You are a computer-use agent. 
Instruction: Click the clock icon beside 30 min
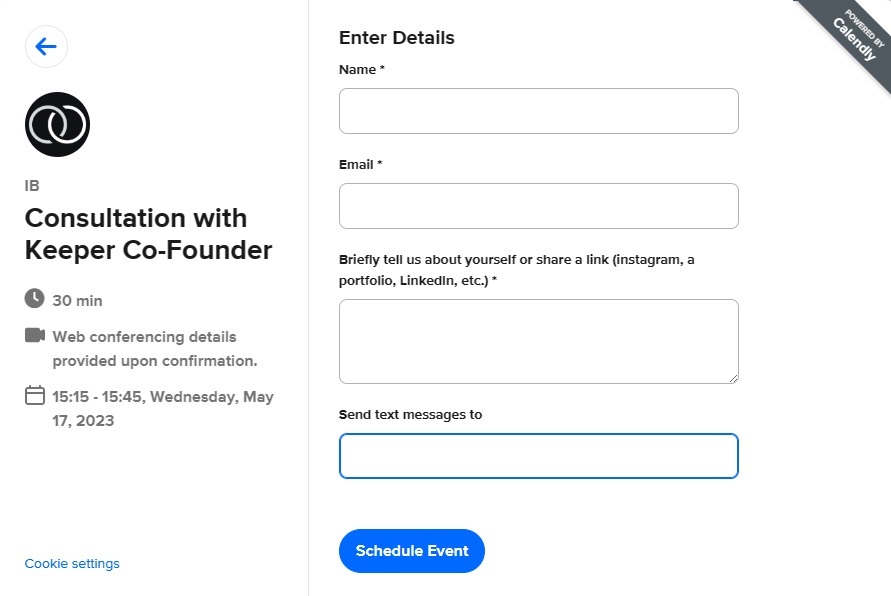pyautogui.click(x=35, y=298)
